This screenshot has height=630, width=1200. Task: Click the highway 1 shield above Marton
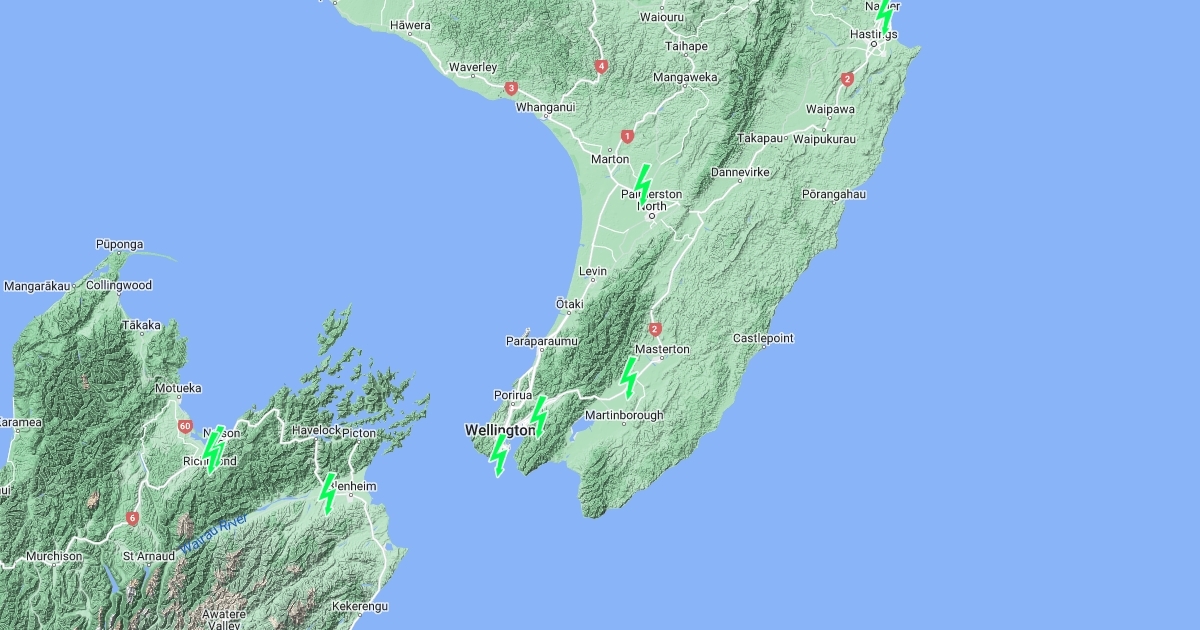pos(627,136)
